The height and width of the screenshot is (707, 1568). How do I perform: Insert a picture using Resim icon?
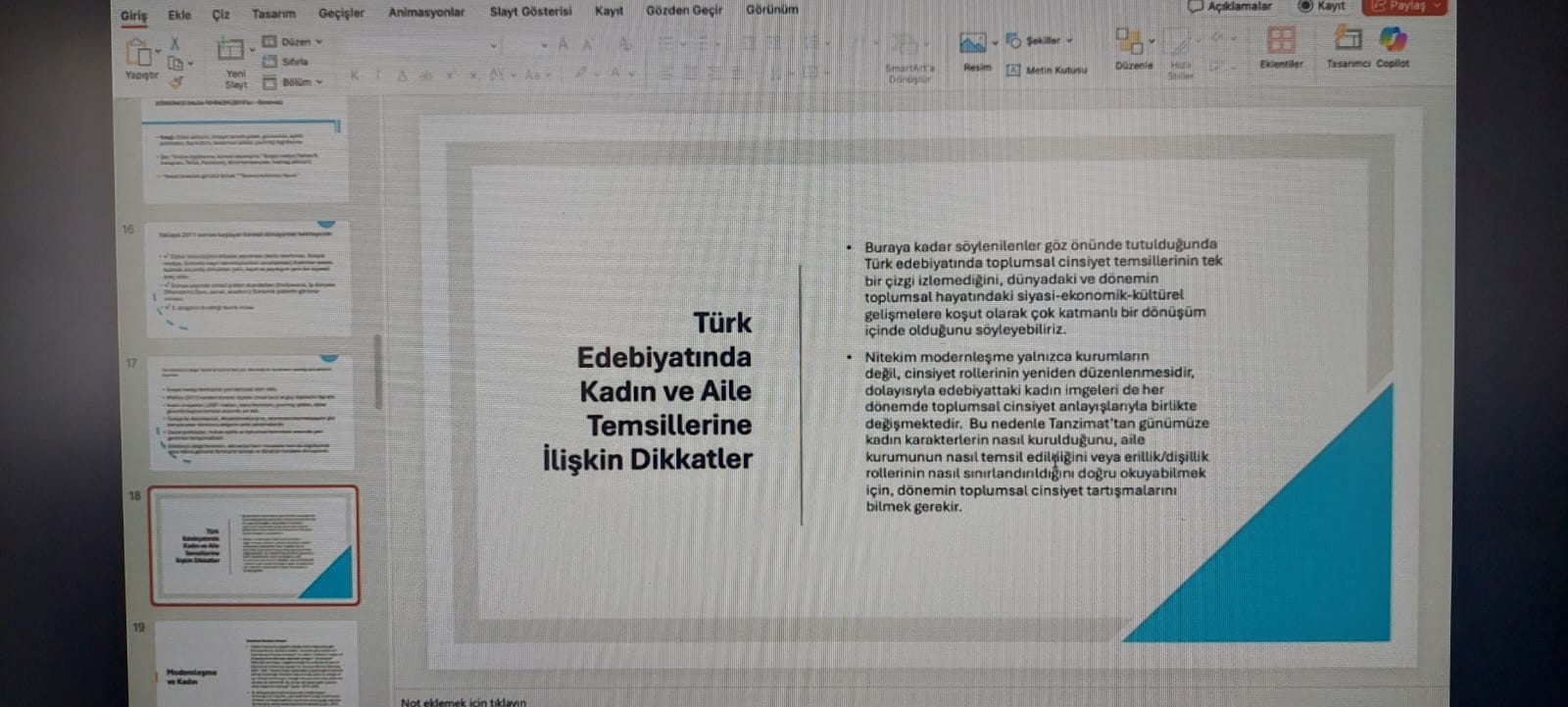click(x=973, y=44)
